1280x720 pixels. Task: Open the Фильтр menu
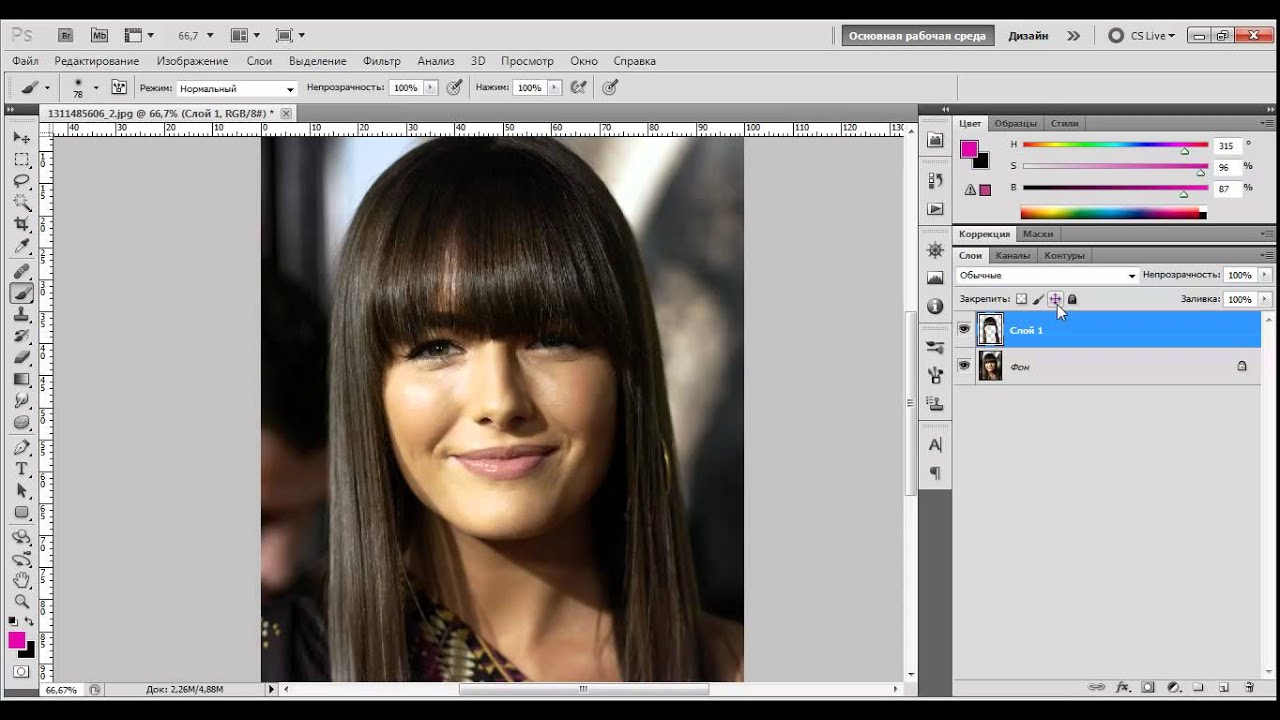pyautogui.click(x=381, y=61)
